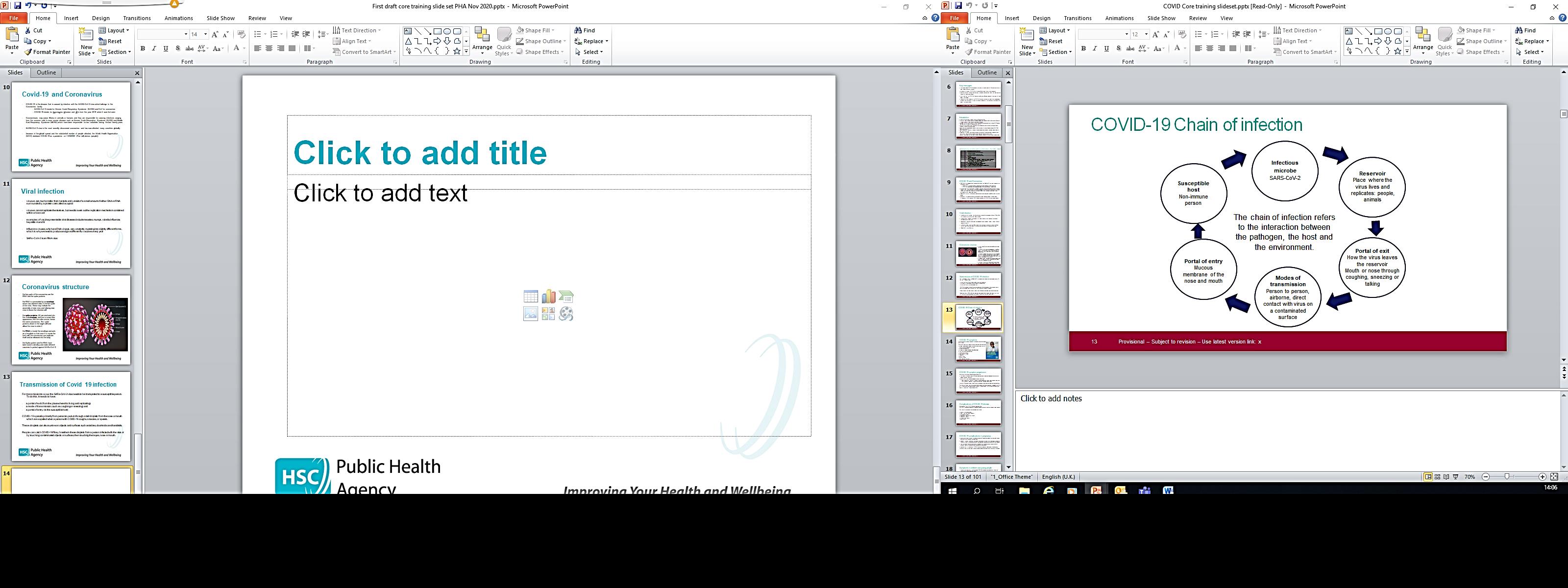Viewport: 1568px width, 588px height.
Task: Open Slide Sorter view in COVID Core status bar
Action: pyautogui.click(x=1437, y=477)
